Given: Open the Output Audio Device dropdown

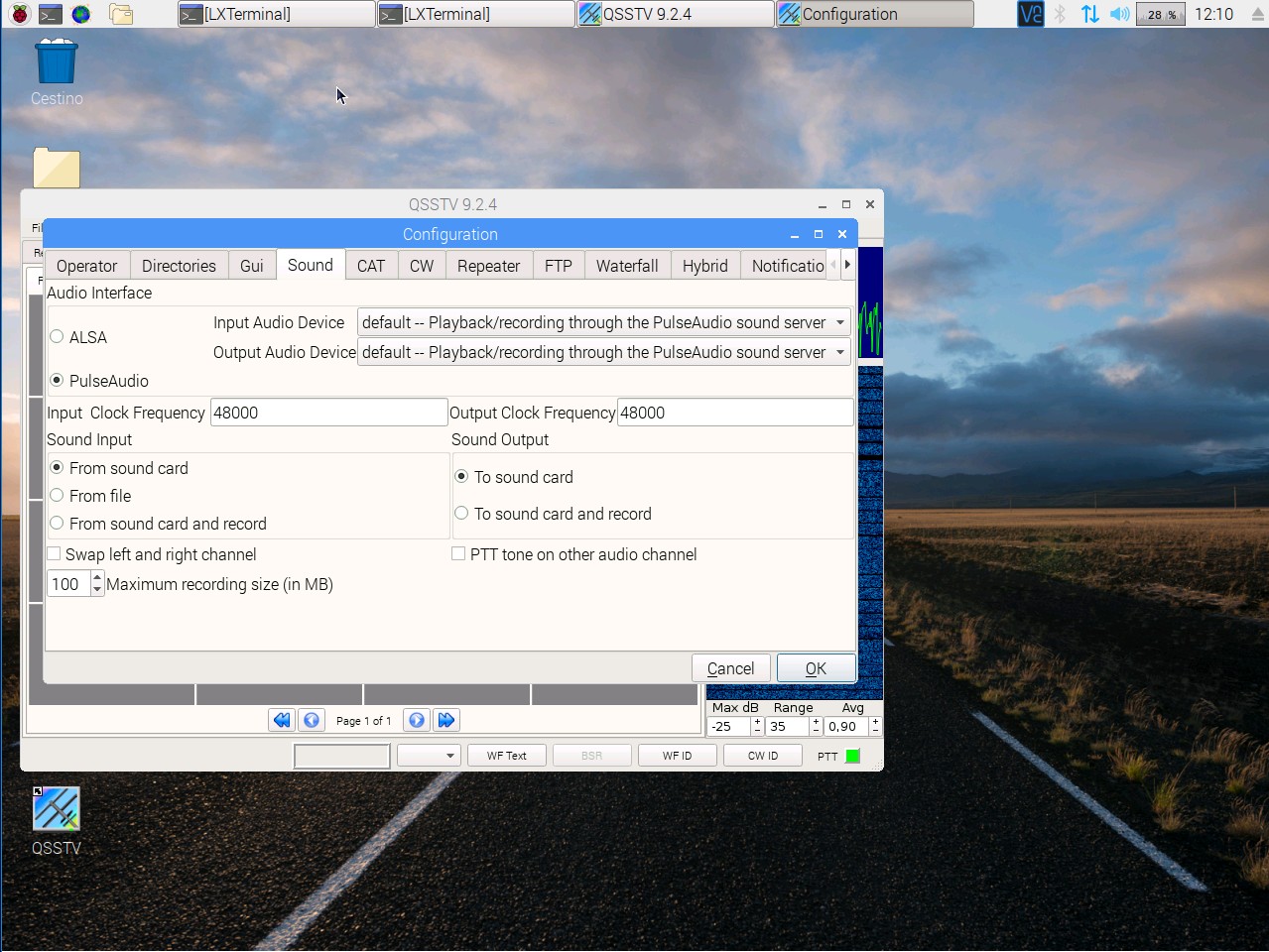Looking at the screenshot, I should [x=839, y=352].
